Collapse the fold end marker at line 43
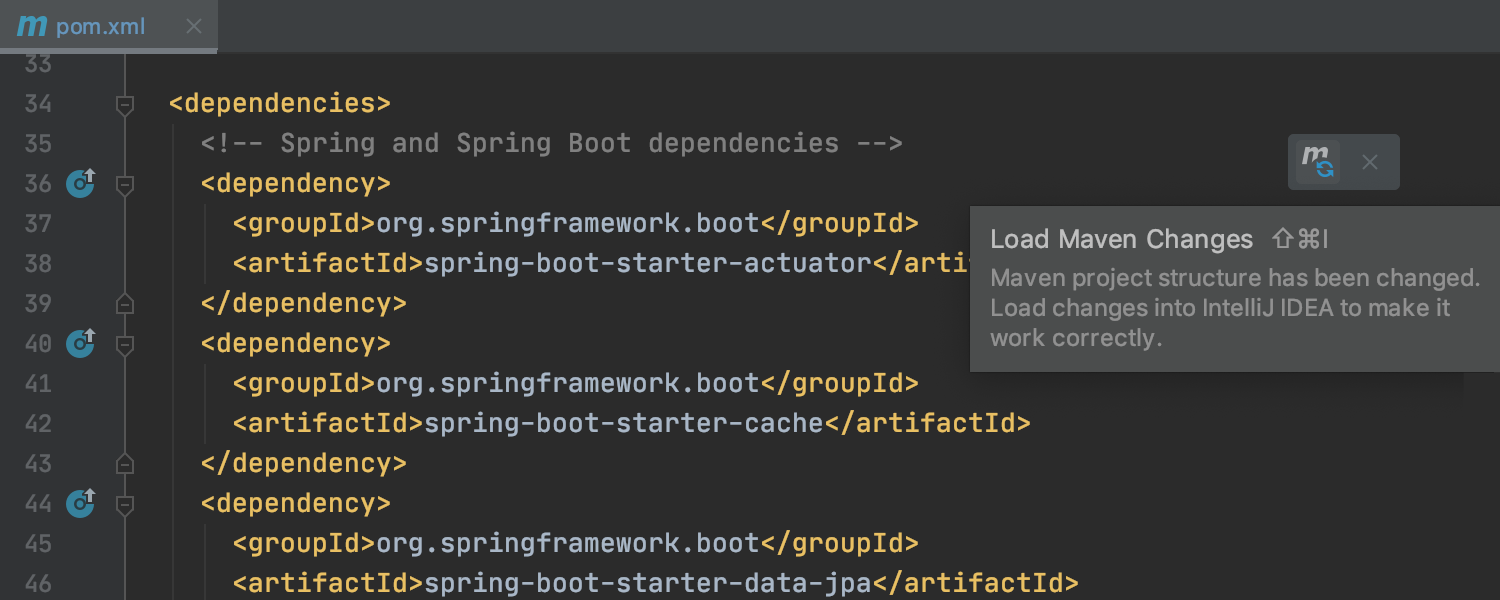 click(x=125, y=463)
